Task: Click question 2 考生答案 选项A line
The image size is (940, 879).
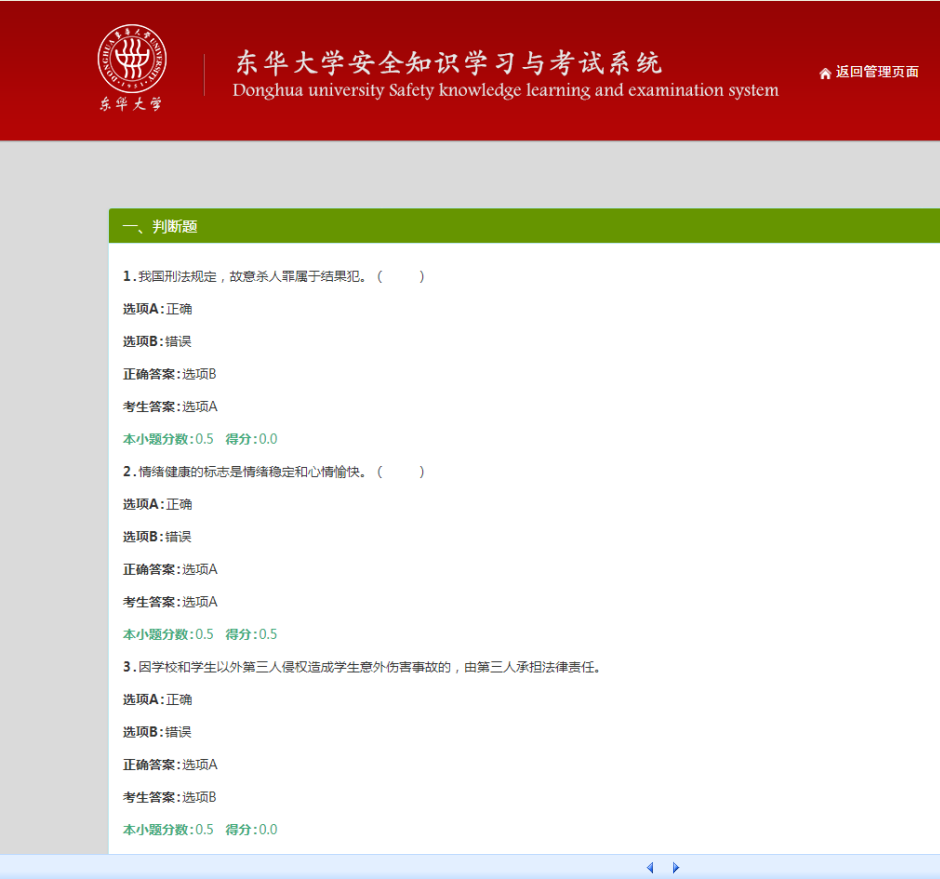Action: [x=170, y=602]
